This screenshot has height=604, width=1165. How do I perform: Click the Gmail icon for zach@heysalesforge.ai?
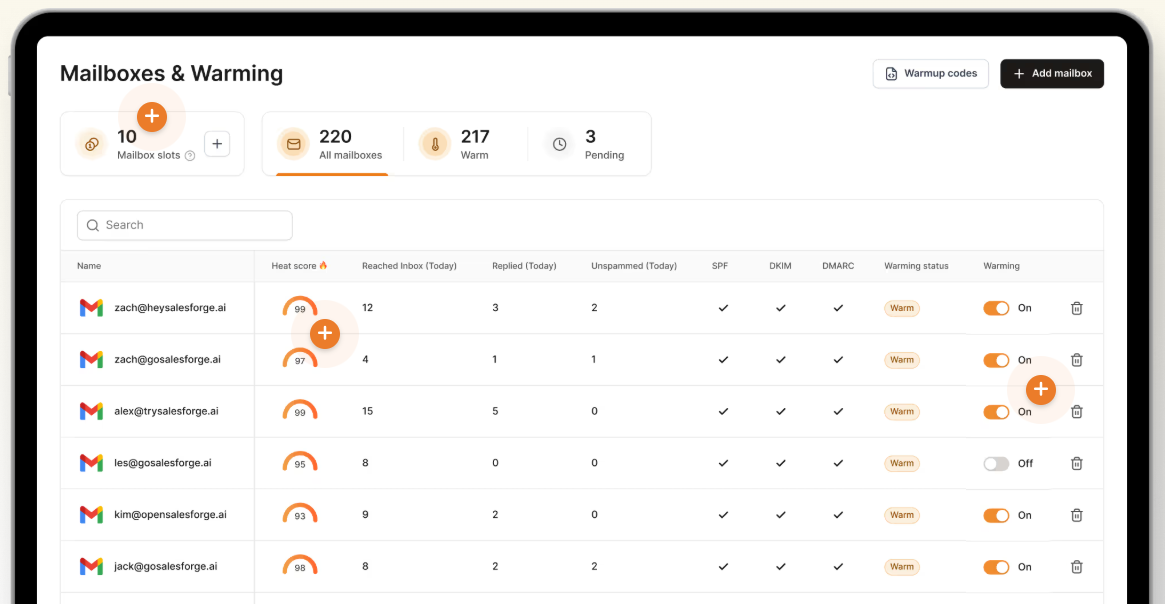[91, 308]
